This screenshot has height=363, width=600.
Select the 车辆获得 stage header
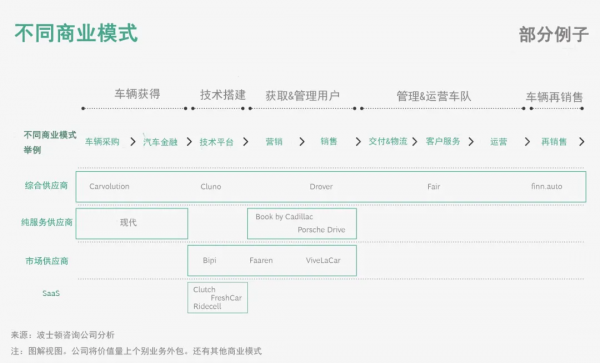[x=137, y=94]
